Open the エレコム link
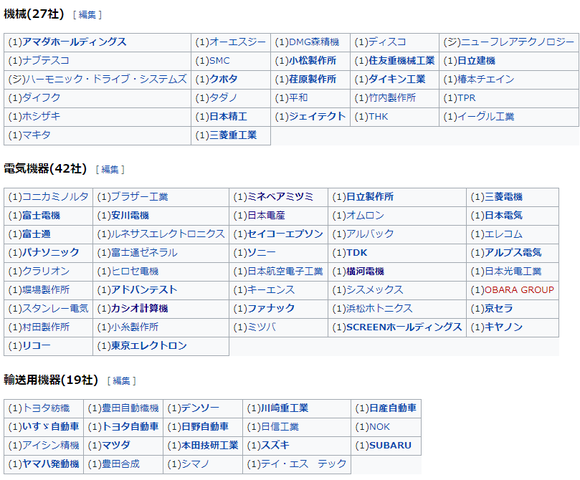Image resolution: width=580 pixels, height=480 pixels. pyautogui.click(x=503, y=234)
